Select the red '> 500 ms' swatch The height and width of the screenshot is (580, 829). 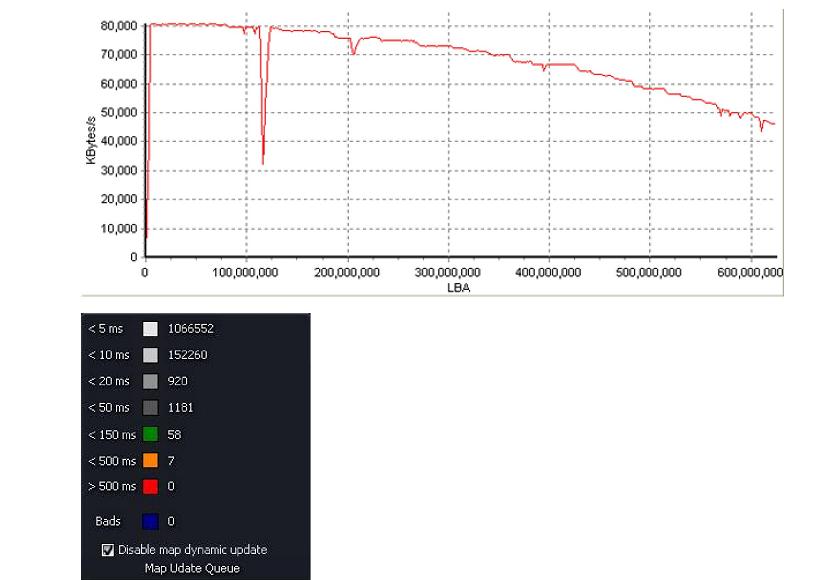tap(150, 487)
